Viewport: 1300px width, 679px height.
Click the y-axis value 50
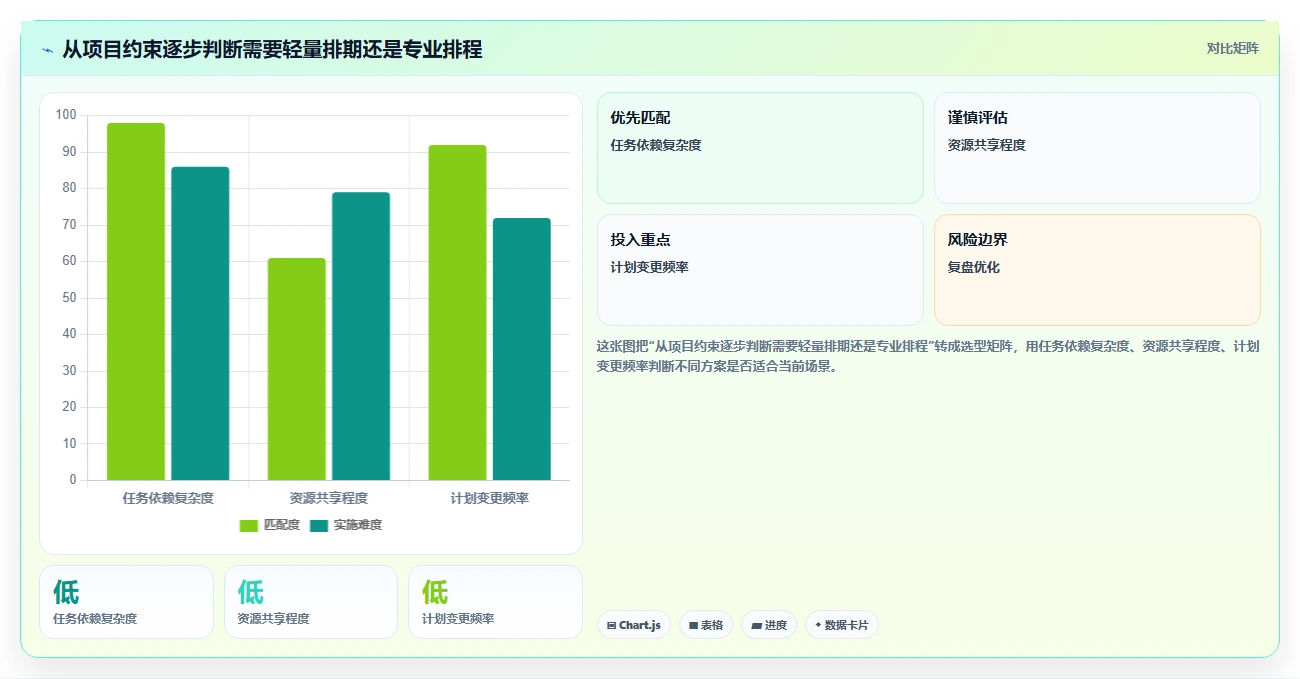pos(69,298)
